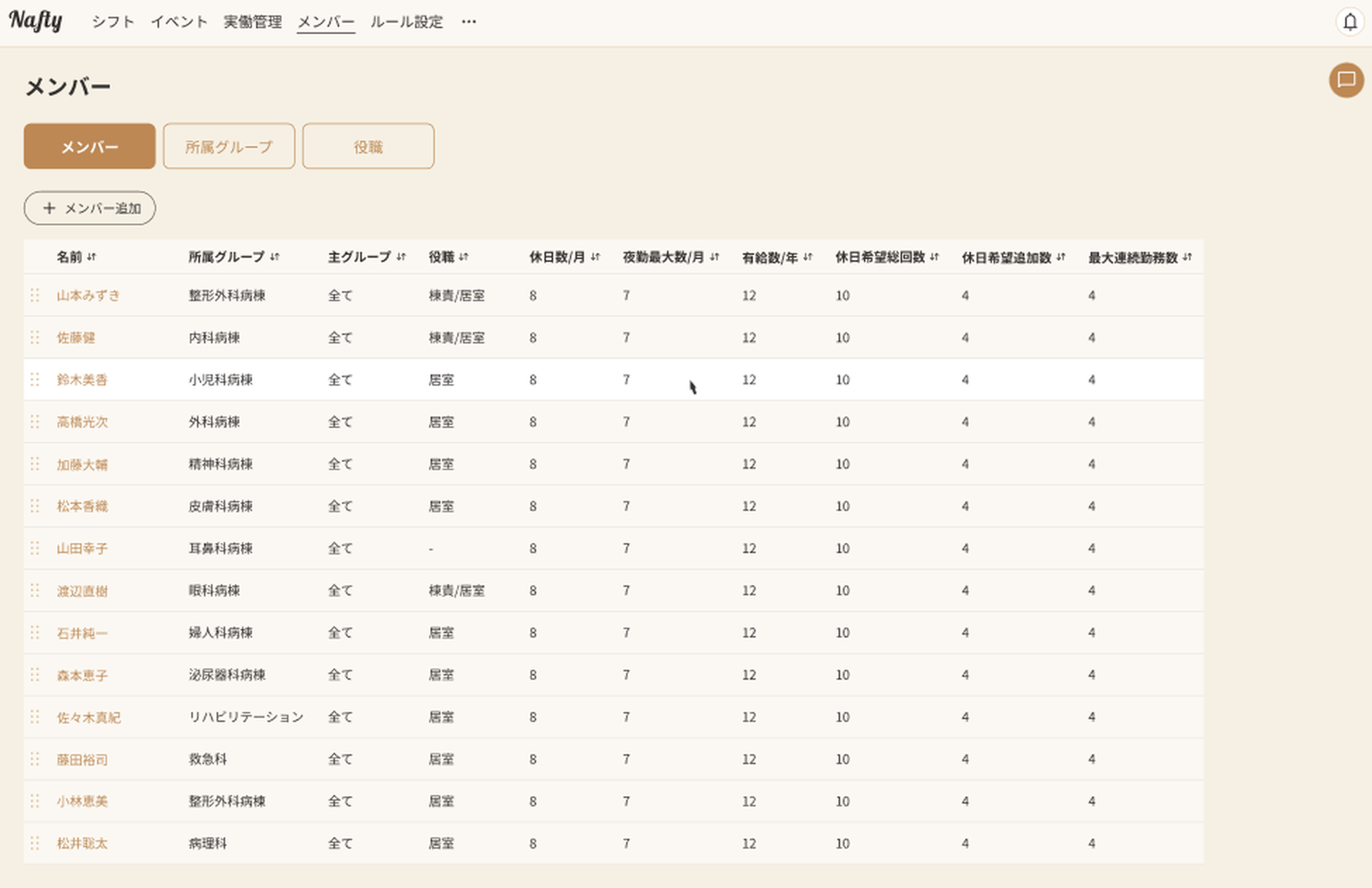Click the メンバー追加 button
The height and width of the screenshot is (888, 1372).
pos(90,208)
